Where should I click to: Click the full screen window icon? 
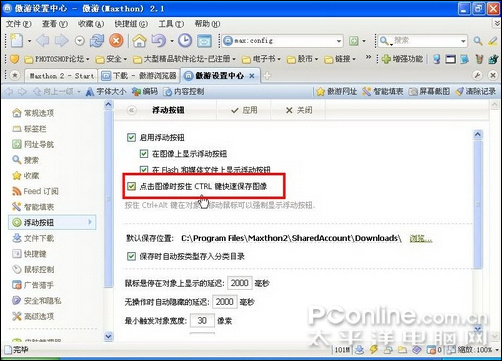point(204,41)
